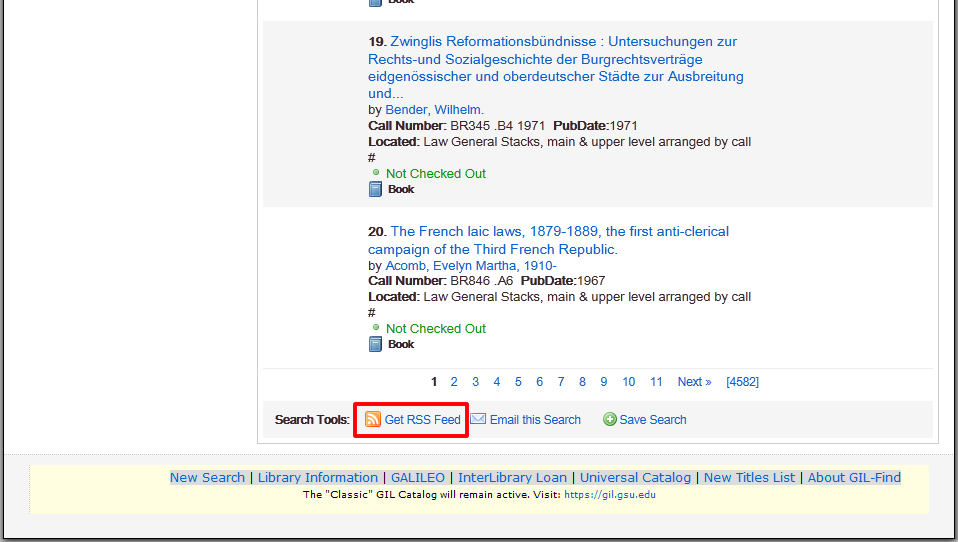Click Email this Search link

click(535, 420)
